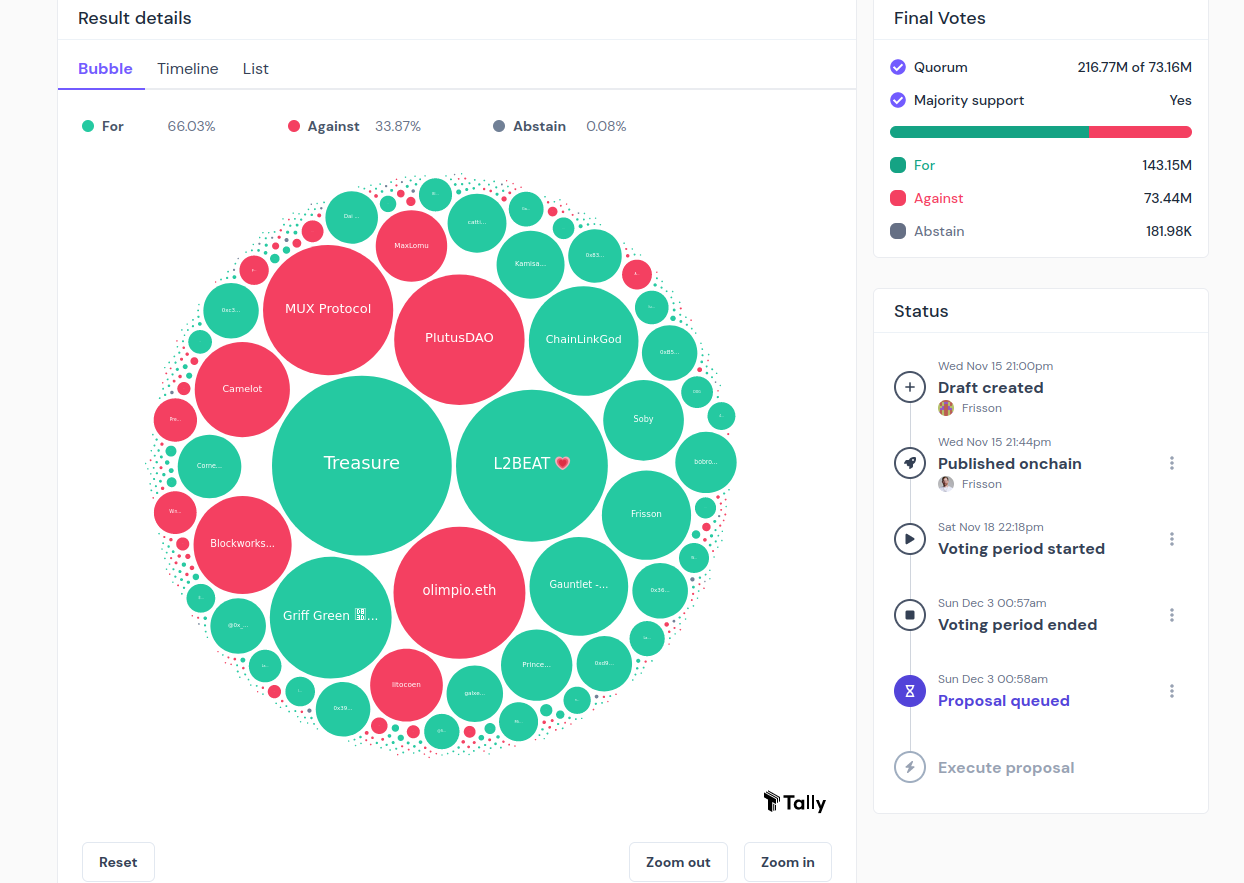The image size is (1244, 883).
Task: Click the Against red swatch in Final Votes
Action: 898,198
